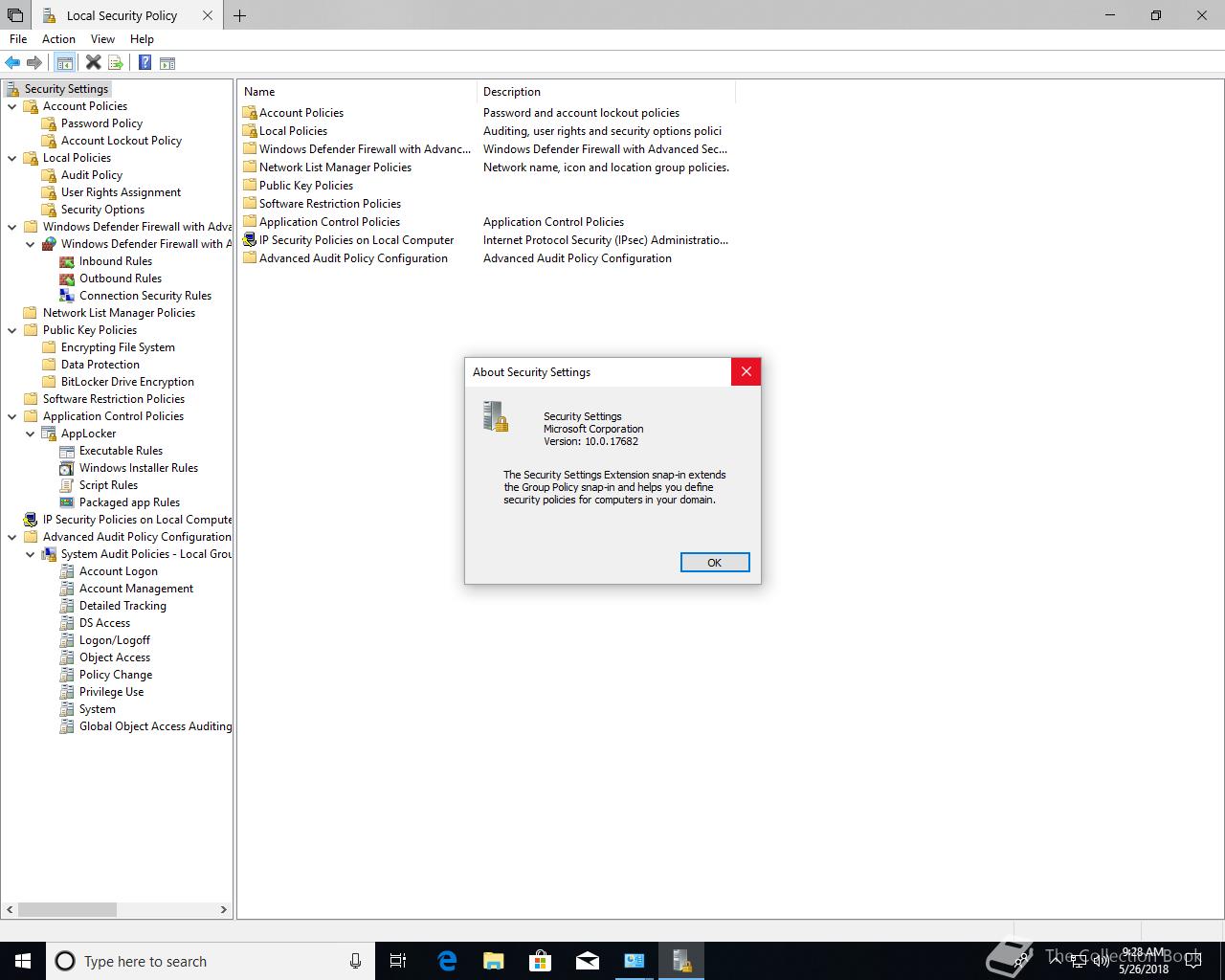Select Windows Installer Rules icon in tree
Image resolution: width=1225 pixels, height=980 pixels.
(x=67, y=468)
